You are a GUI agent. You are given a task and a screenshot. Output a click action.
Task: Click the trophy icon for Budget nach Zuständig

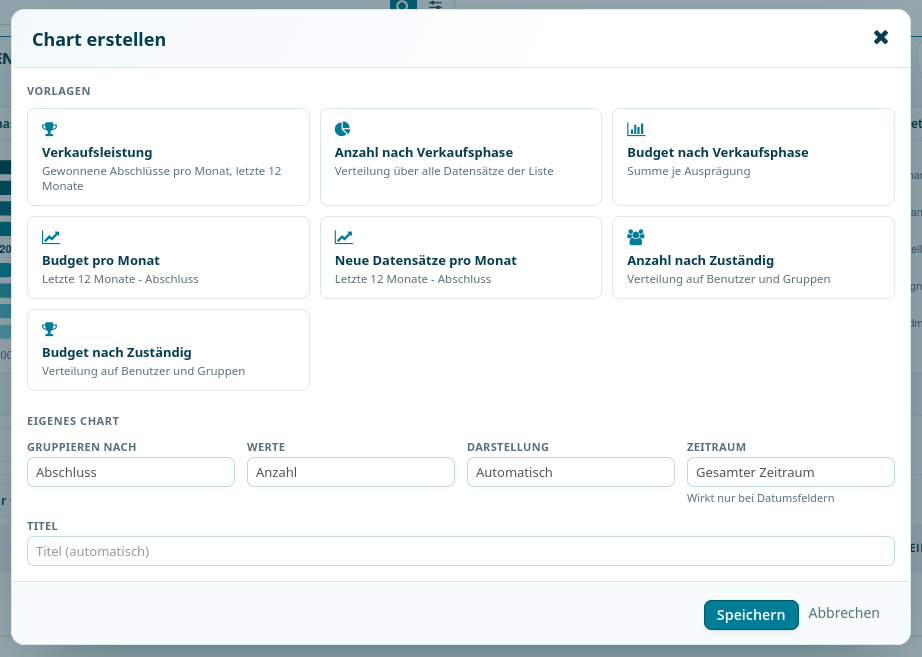49,329
